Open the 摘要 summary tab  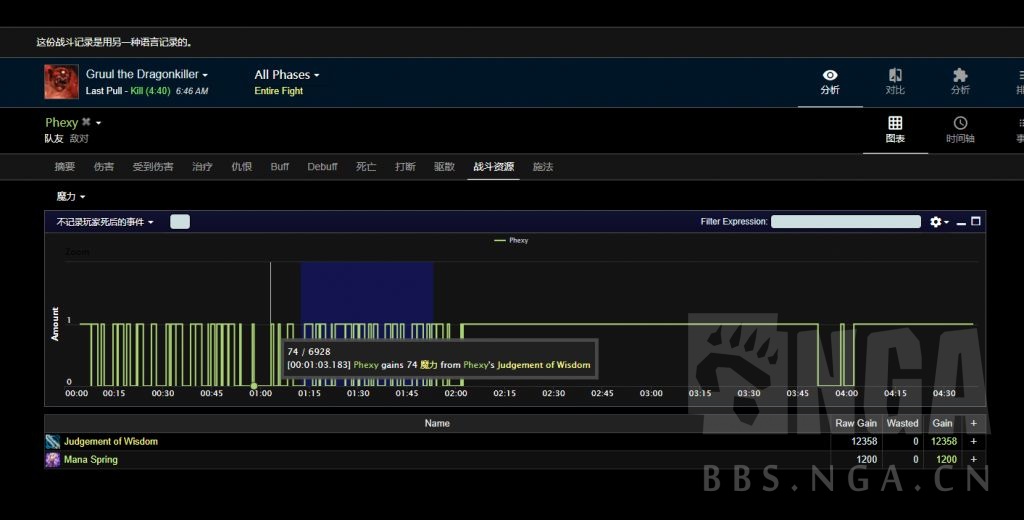click(65, 167)
